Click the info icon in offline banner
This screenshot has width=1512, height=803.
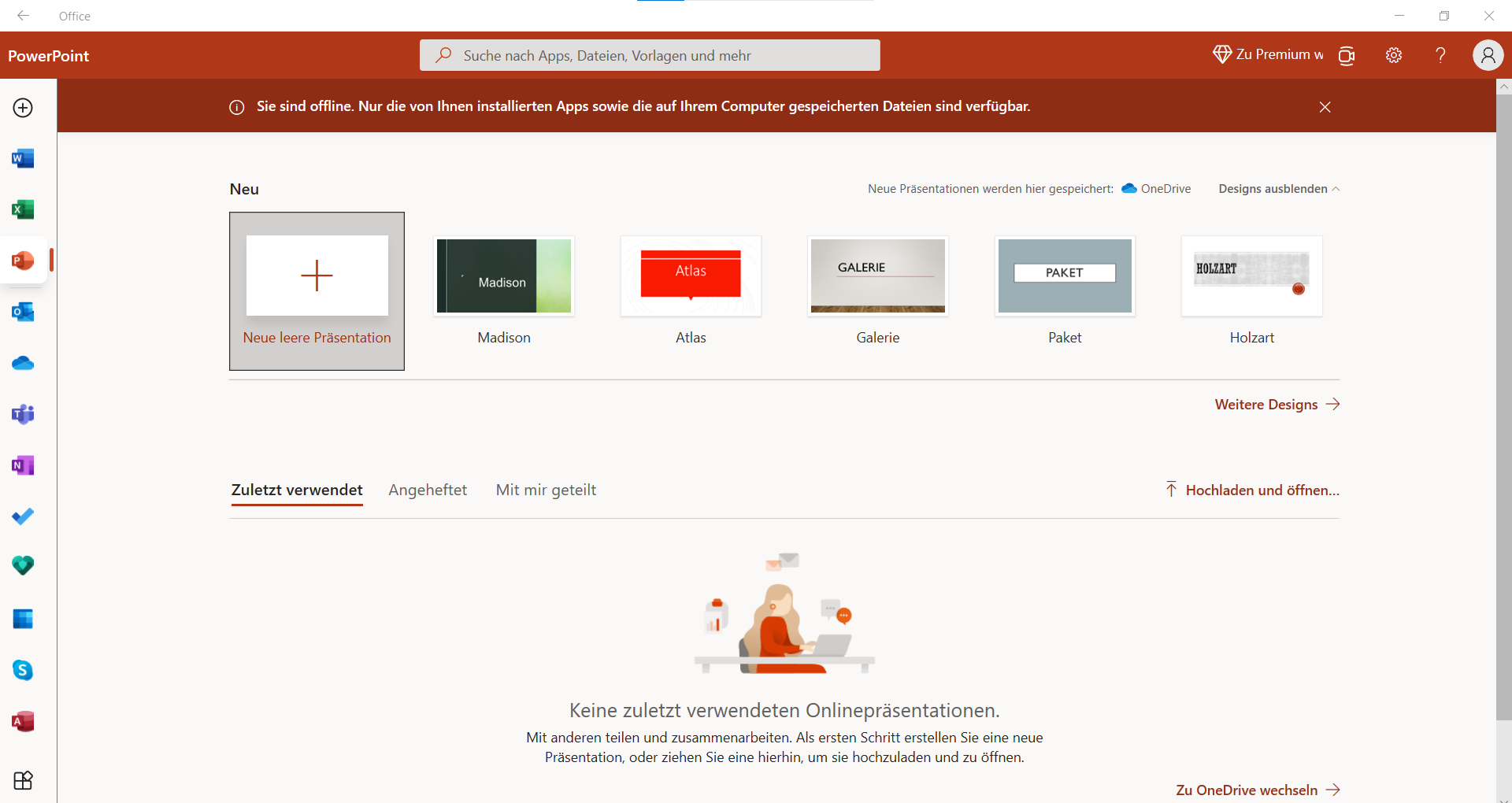[236, 107]
